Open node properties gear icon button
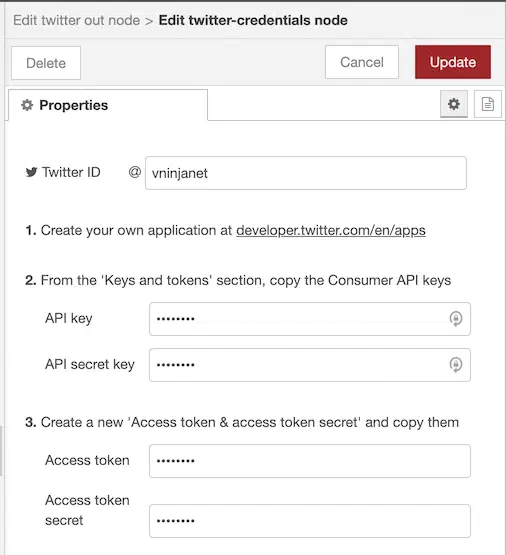This screenshot has width=506, height=555. [x=454, y=104]
